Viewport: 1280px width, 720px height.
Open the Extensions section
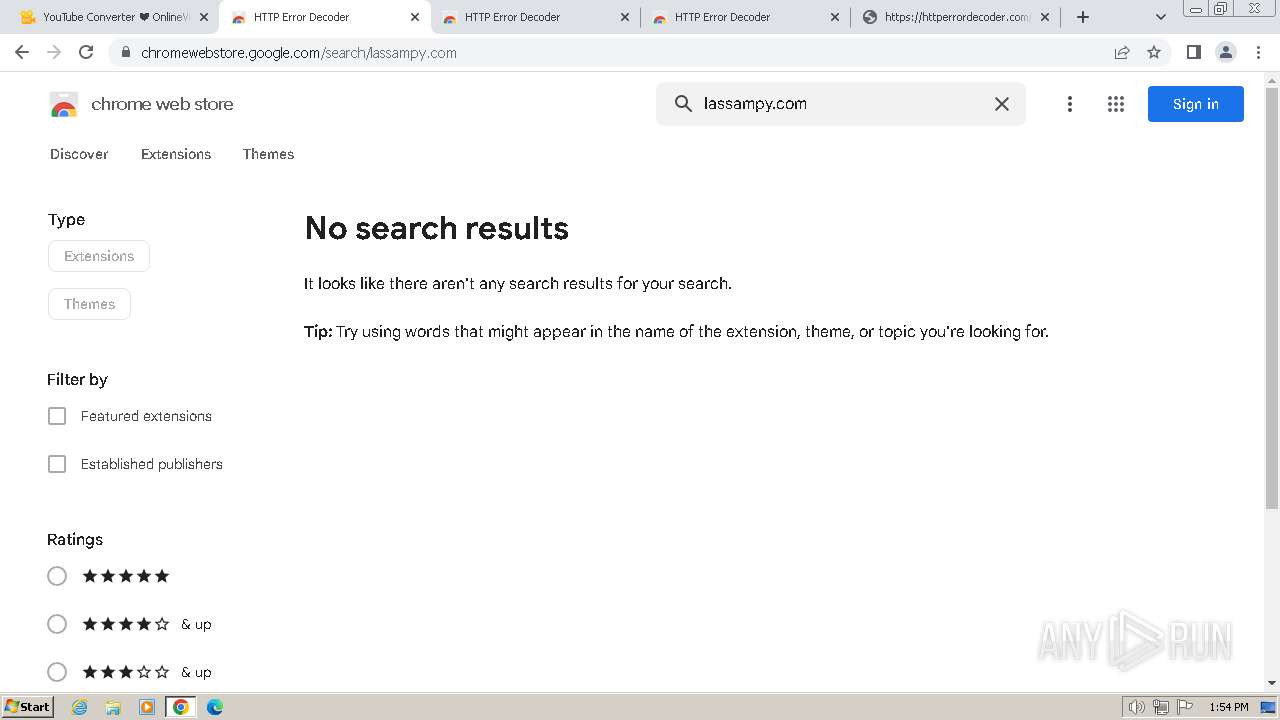(x=176, y=154)
